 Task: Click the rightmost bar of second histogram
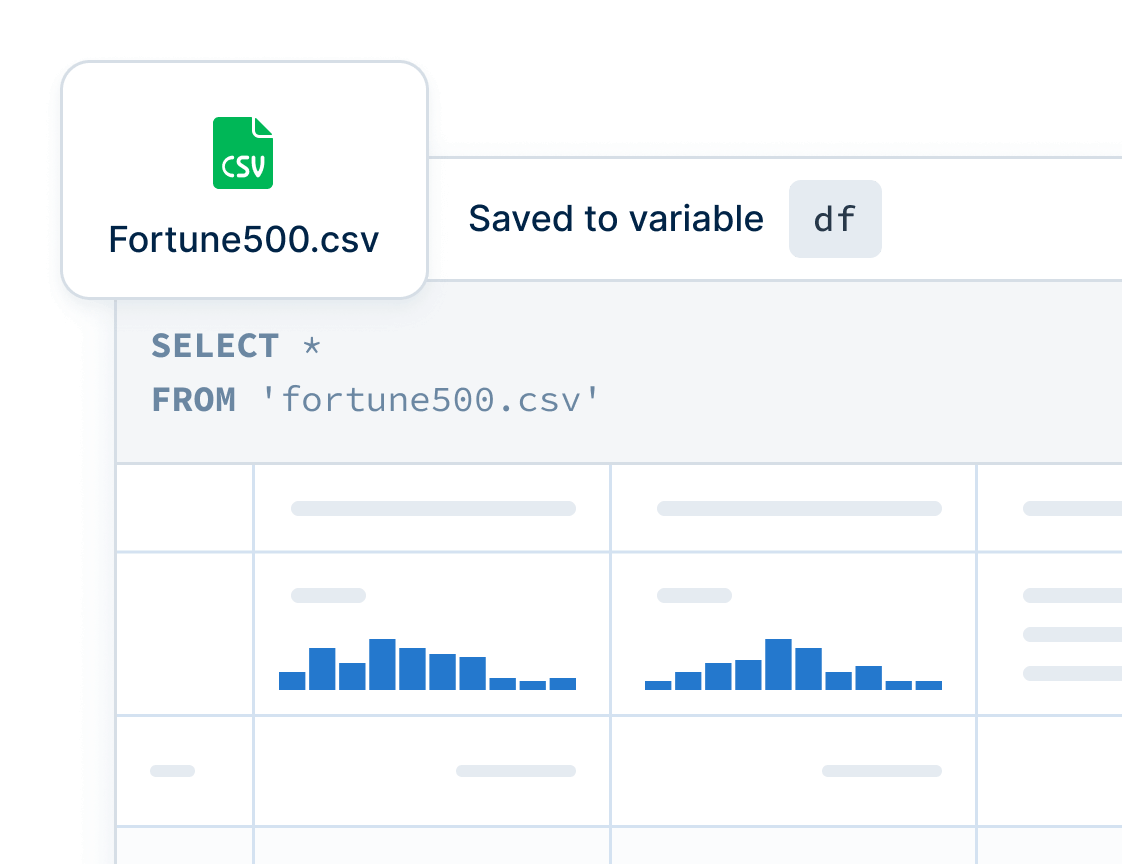point(928,685)
